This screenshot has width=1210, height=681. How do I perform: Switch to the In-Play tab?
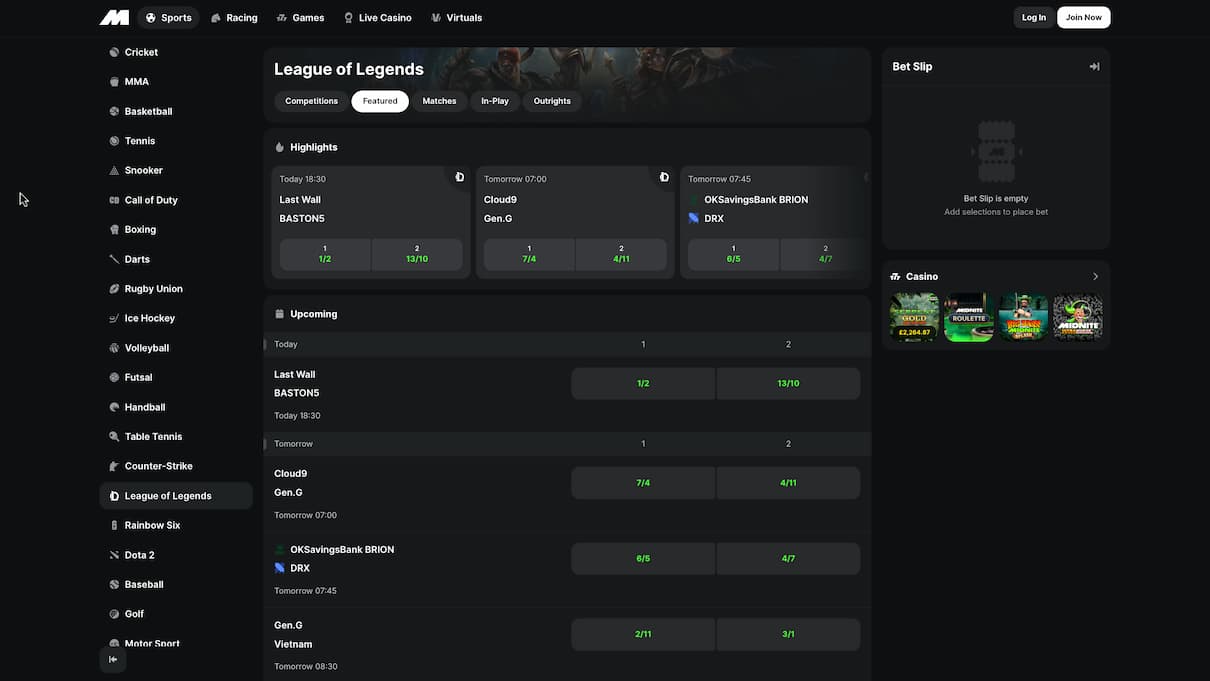(494, 101)
